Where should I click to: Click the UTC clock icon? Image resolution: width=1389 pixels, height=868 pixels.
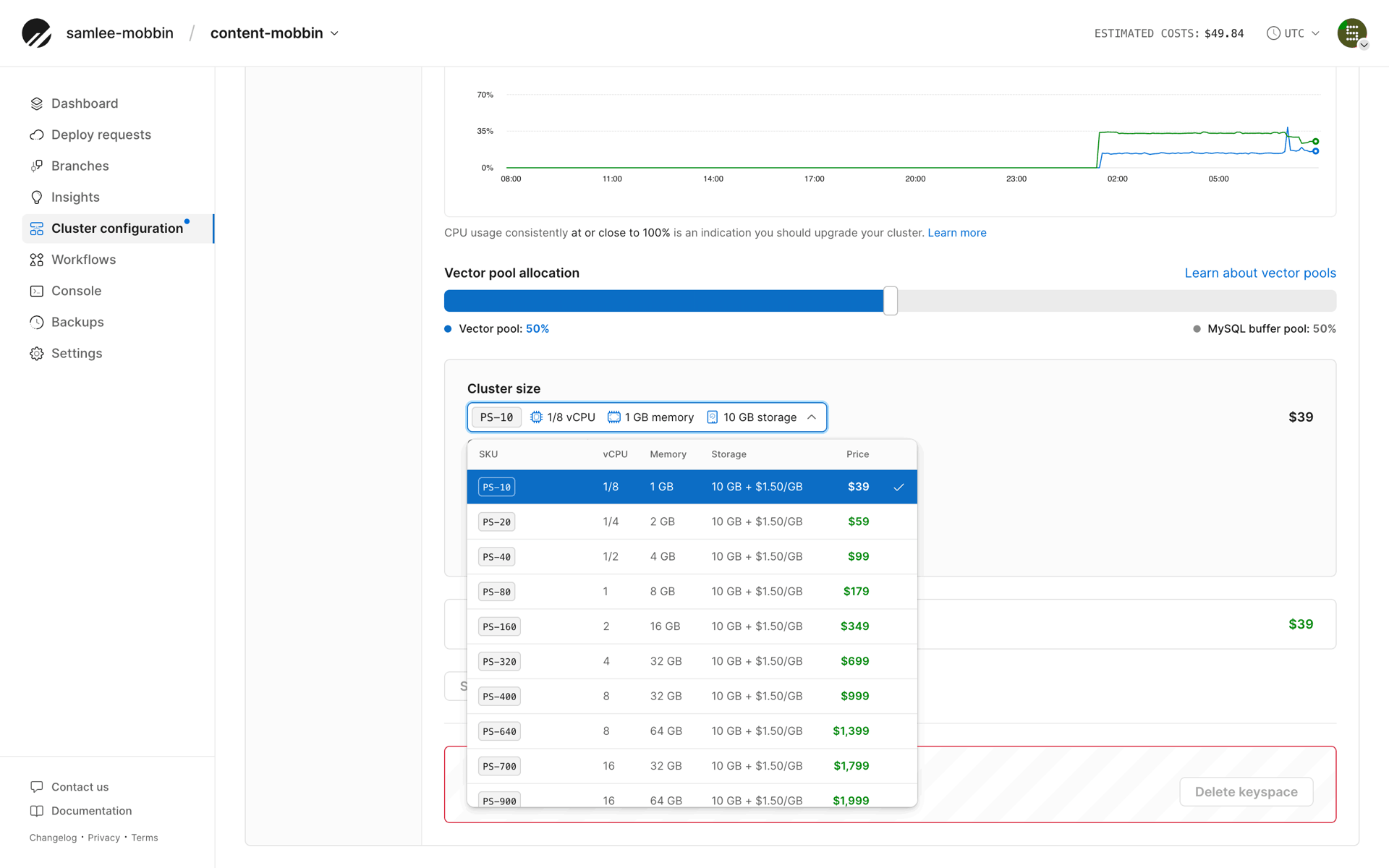(1273, 33)
